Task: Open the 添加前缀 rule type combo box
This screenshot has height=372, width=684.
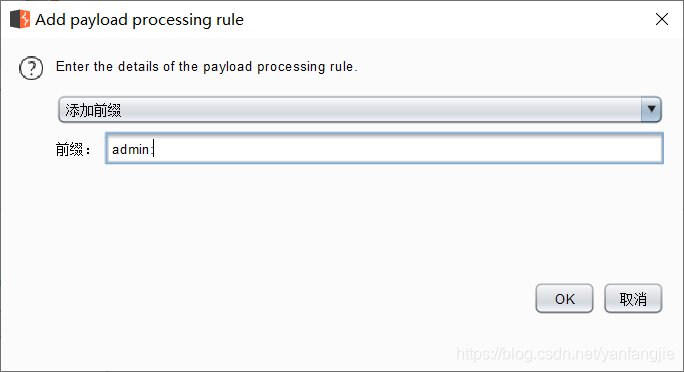Action: (x=360, y=109)
